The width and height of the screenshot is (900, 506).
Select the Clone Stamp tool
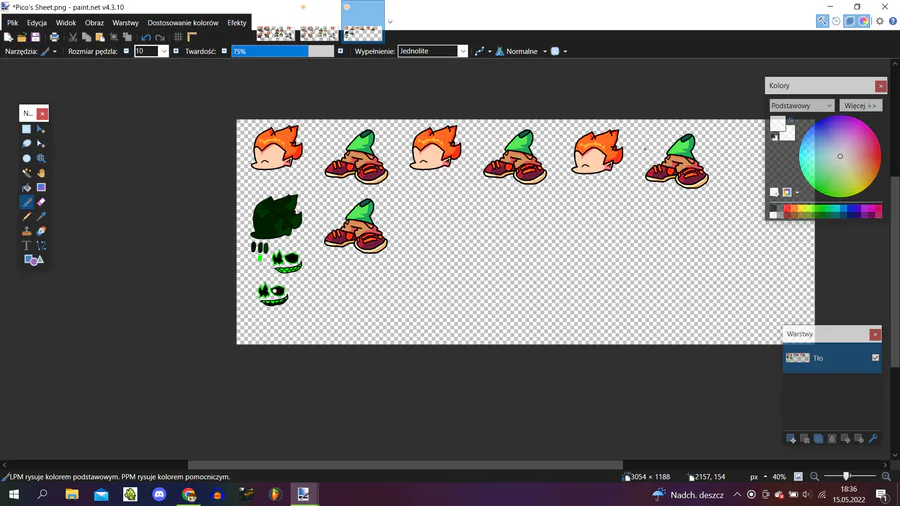pos(26,231)
